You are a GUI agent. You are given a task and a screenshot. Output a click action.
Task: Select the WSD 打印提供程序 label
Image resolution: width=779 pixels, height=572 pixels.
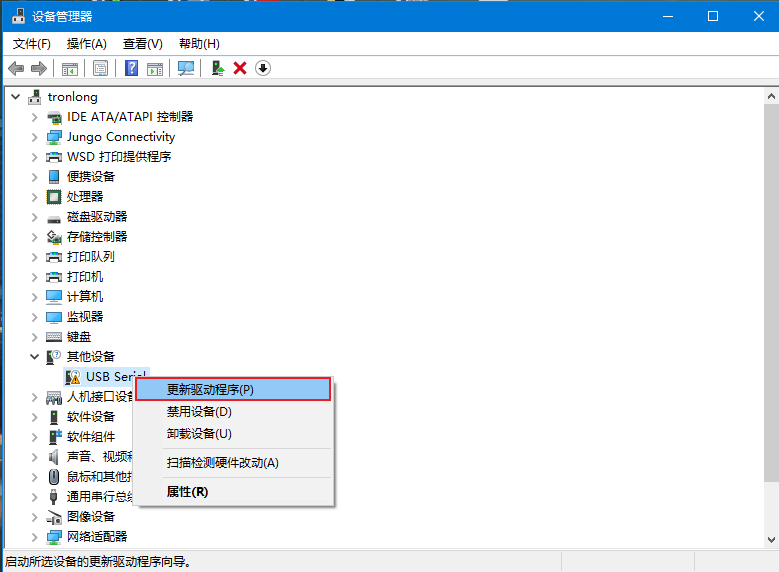point(119,157)
